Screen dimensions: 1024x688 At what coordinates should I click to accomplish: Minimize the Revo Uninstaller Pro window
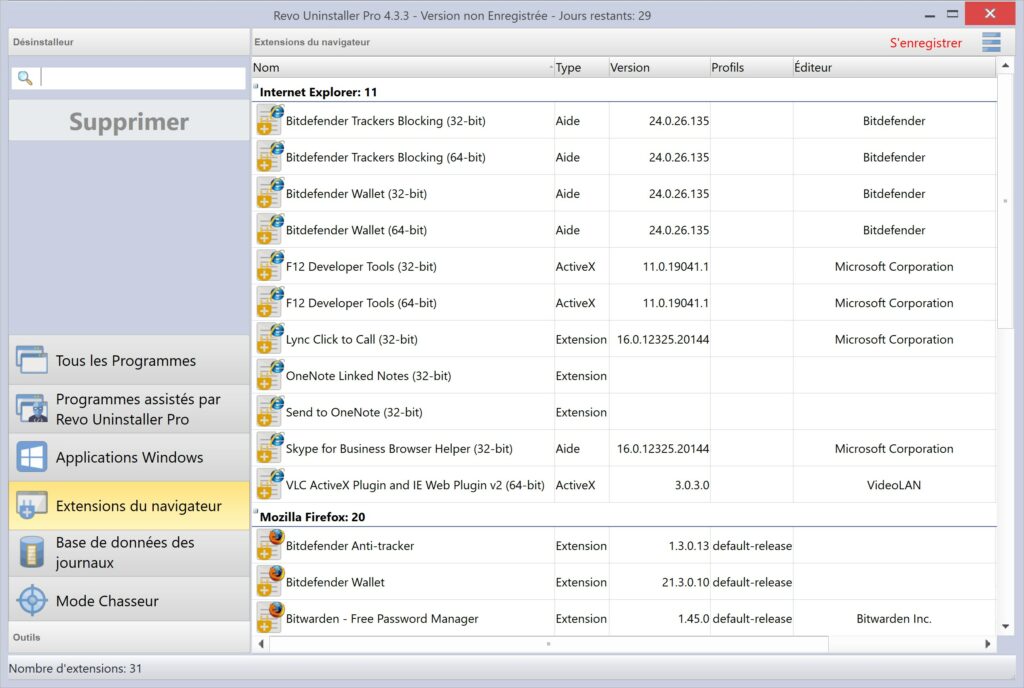point(930,14)
